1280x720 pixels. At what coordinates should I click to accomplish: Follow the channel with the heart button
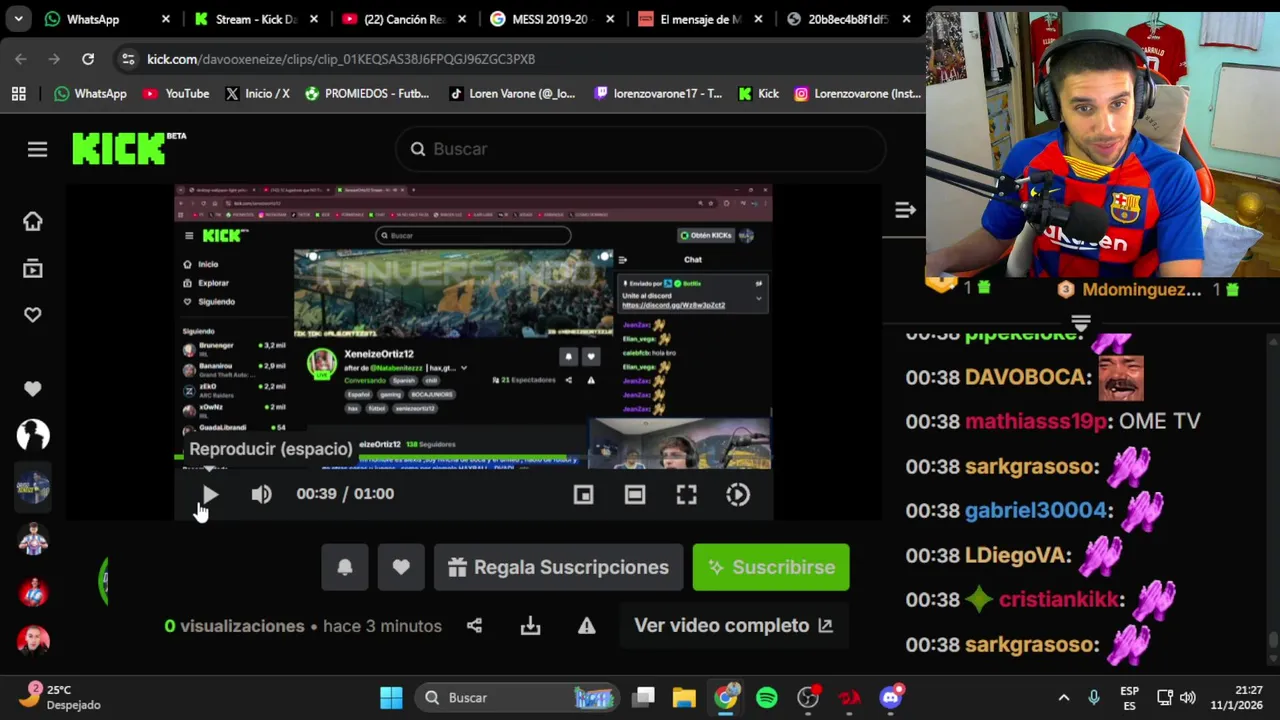(x=401, y=567)
